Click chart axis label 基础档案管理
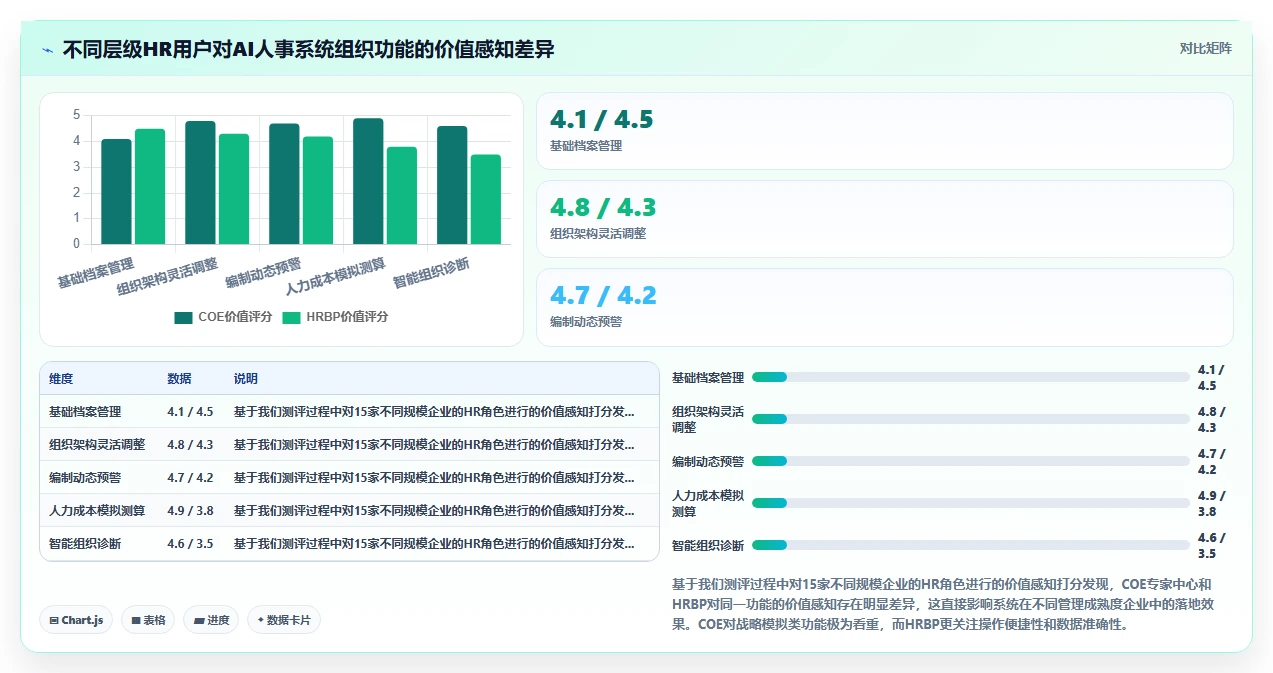The width and height of the screenshot is (1273, 673). pos(96,273)
